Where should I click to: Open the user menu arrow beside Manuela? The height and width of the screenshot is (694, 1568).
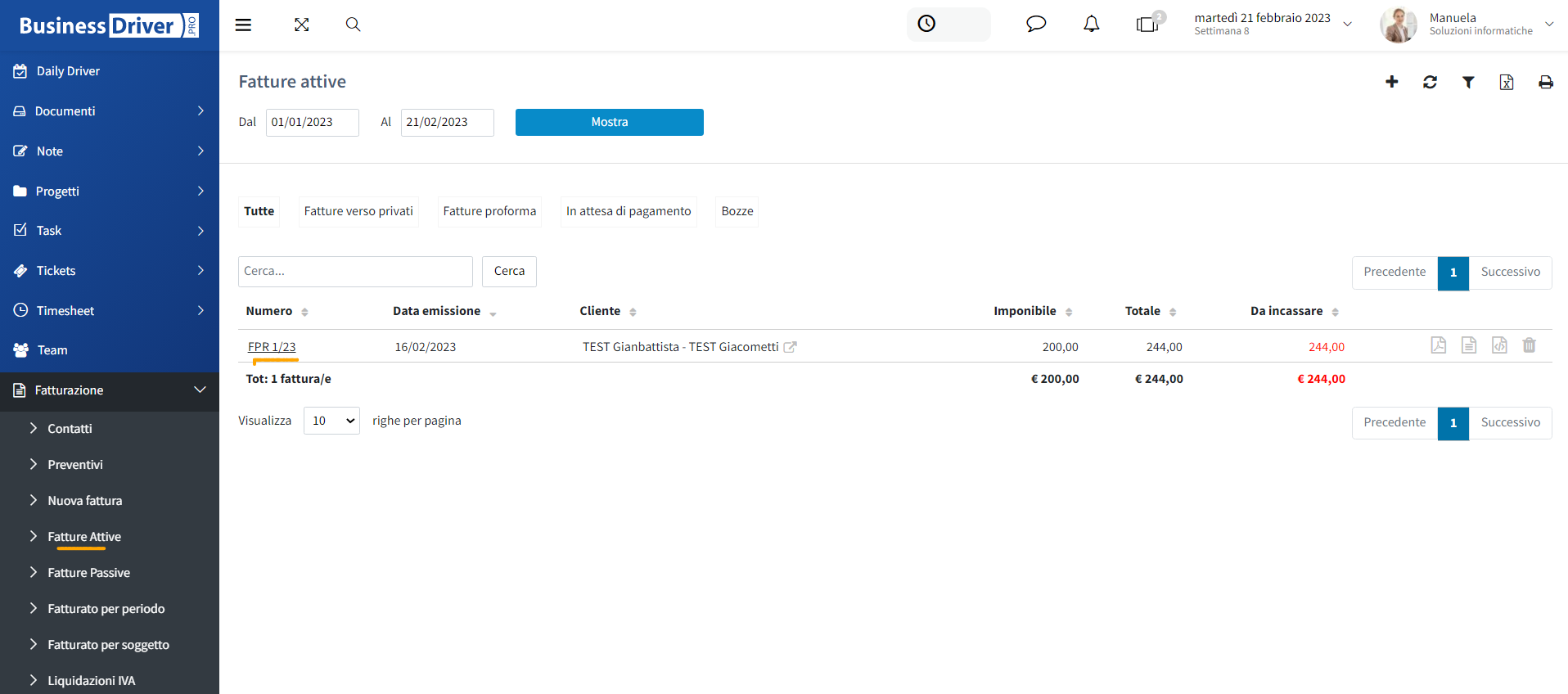point(1549,25)
